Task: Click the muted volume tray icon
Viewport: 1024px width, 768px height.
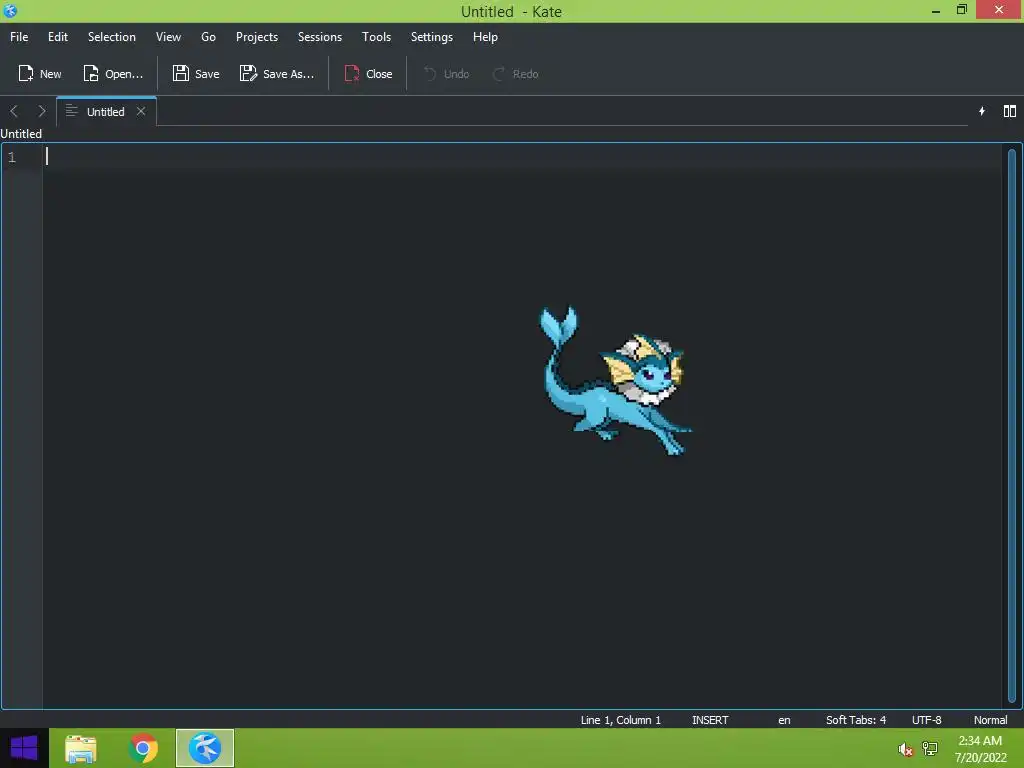Action: click(904, 749)
